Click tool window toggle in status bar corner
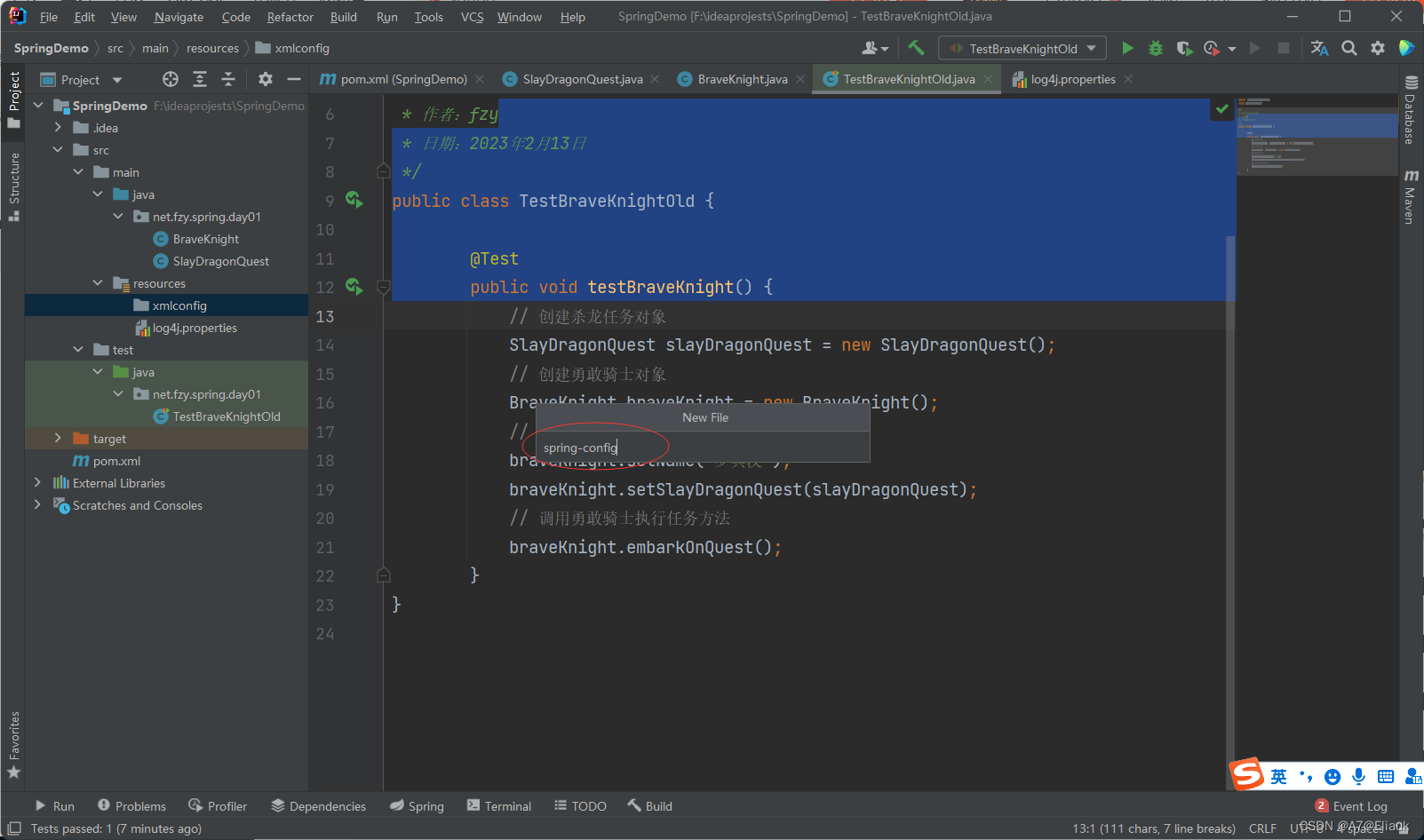 pyautogui.click(x=13, y=828)
